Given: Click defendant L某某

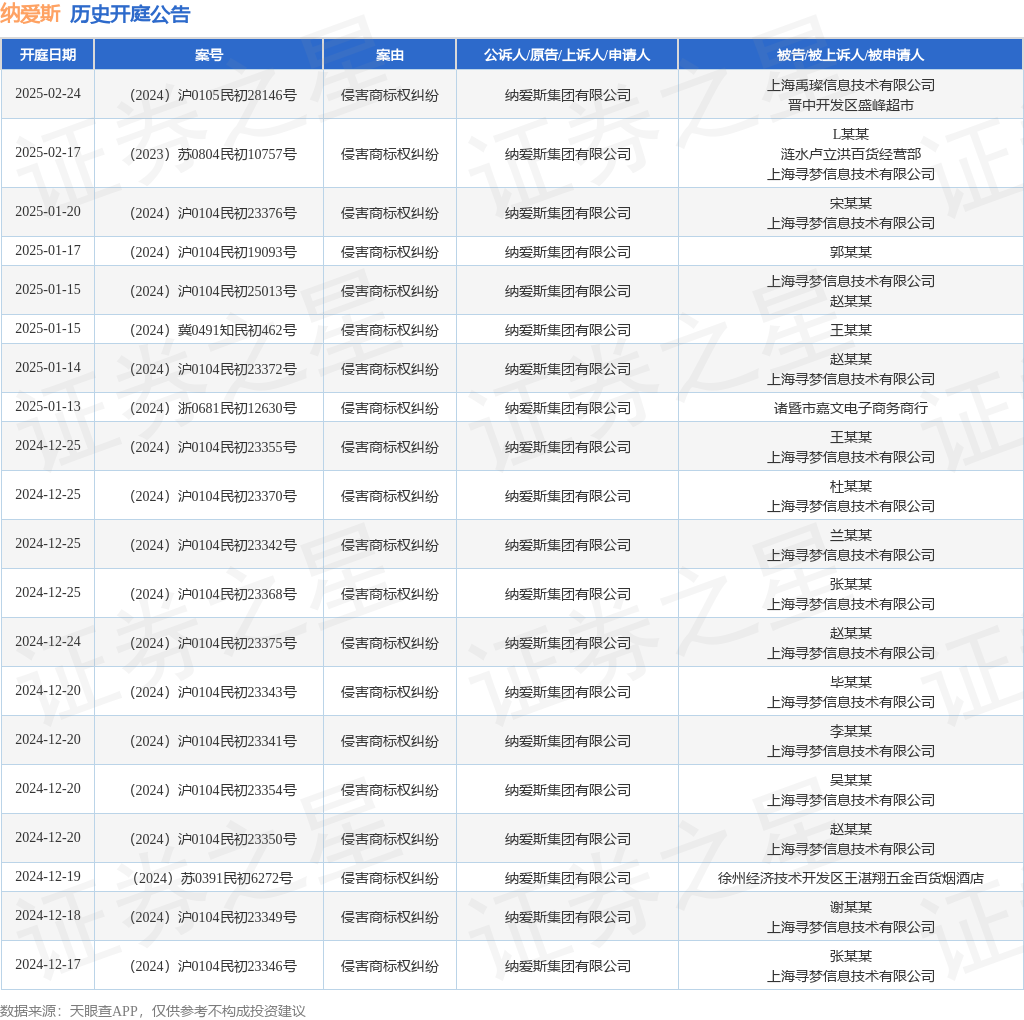Looking at the screenshot, I should pos(851,135).
